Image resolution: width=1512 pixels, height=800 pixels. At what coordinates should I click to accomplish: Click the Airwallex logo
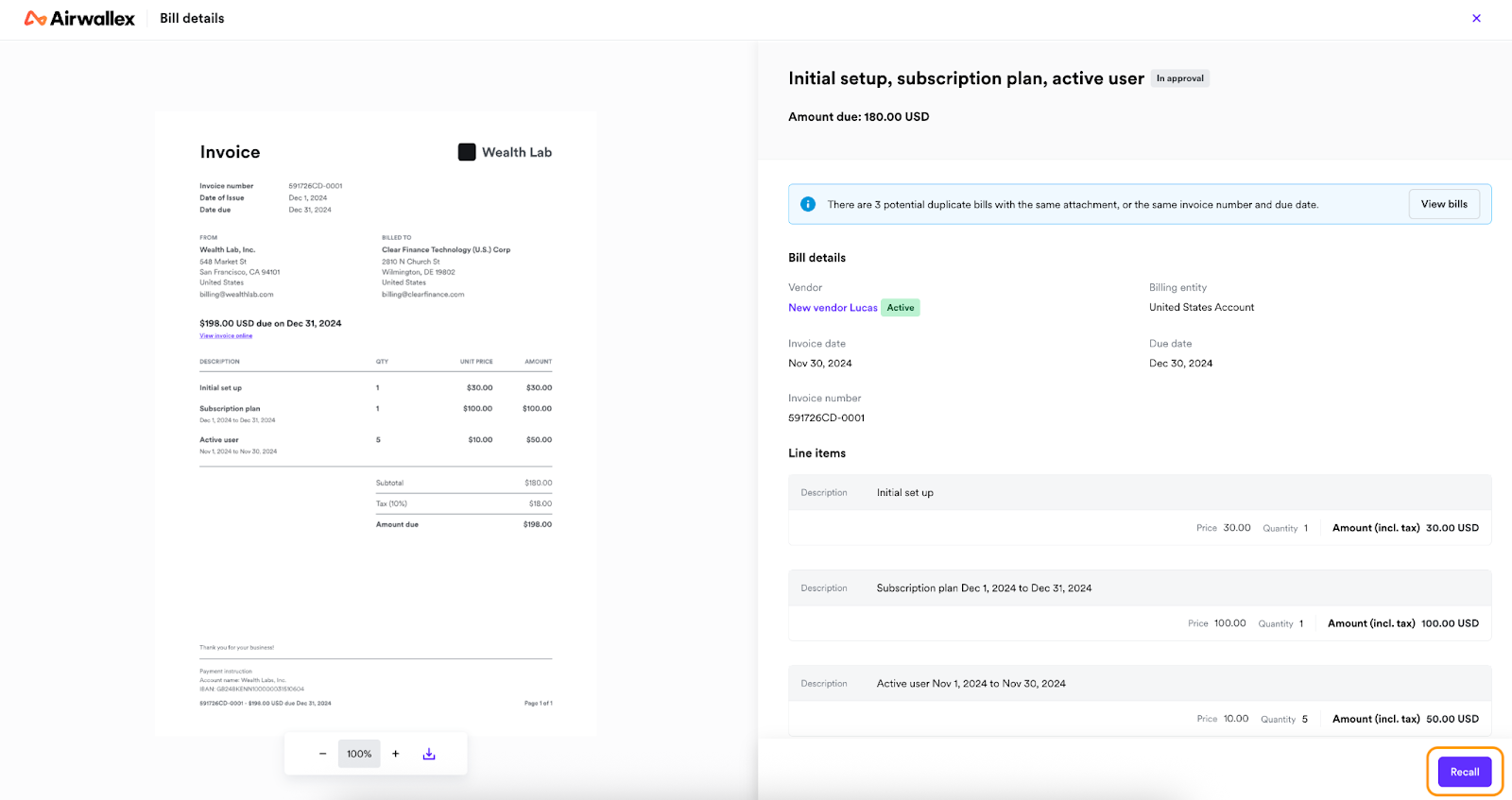point(79,19)
